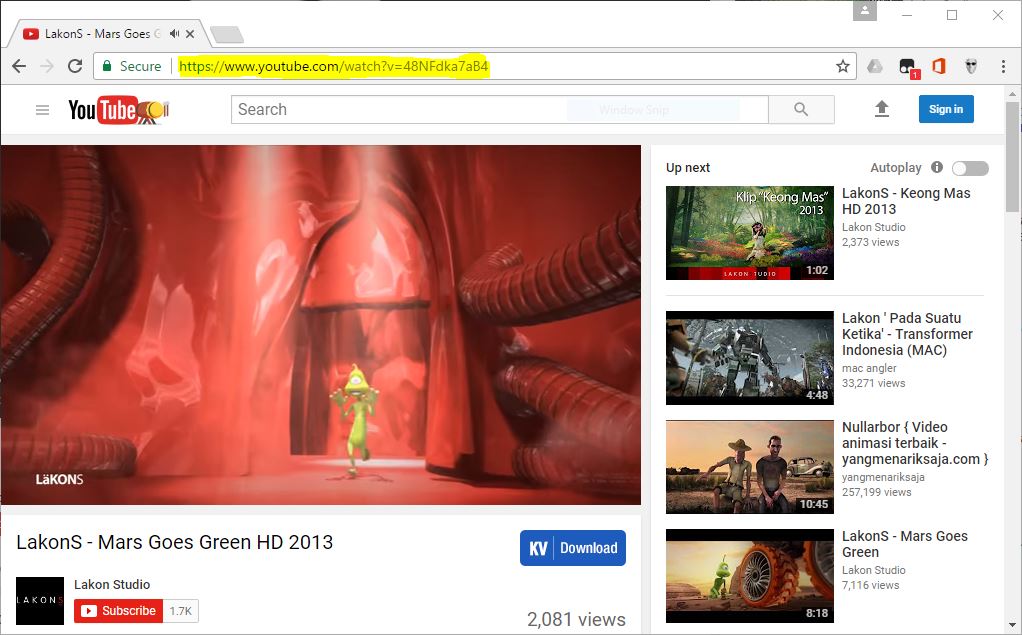Click the tab's speaker audio icon
This screenshot has height=635, width=1022.
174,33
